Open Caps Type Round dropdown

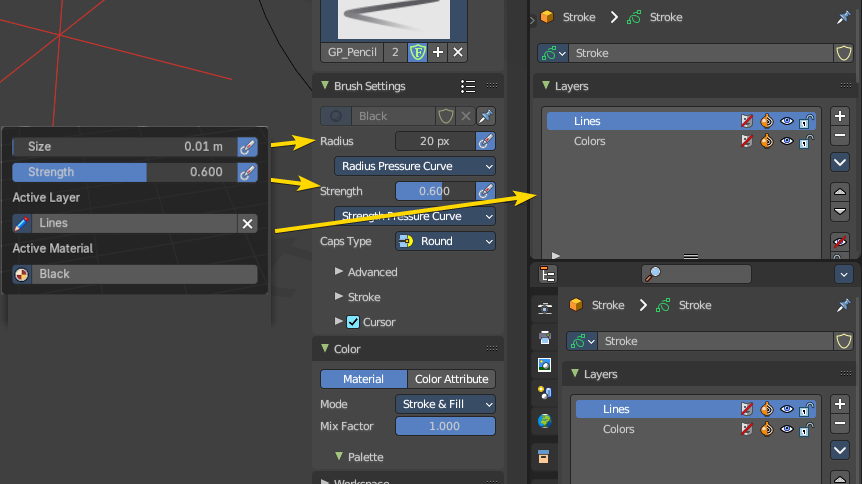(445, 241)
